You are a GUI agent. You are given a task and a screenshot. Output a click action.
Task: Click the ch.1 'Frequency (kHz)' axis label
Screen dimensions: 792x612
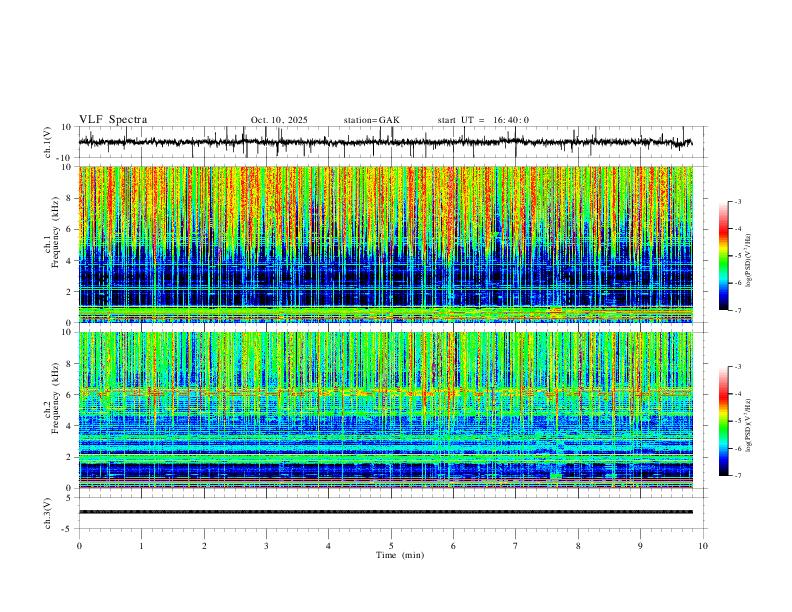(55, 233)
